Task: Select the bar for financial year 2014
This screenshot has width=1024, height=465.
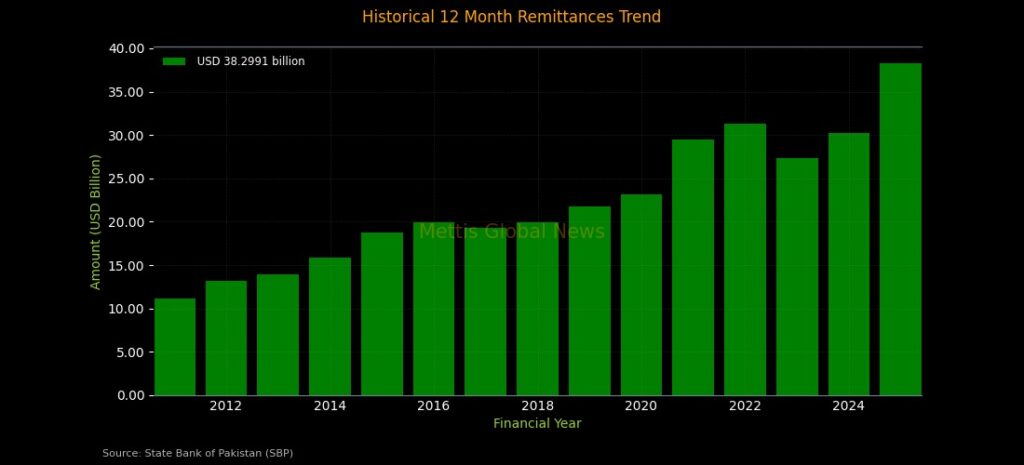Action: [x=330, y=326]
